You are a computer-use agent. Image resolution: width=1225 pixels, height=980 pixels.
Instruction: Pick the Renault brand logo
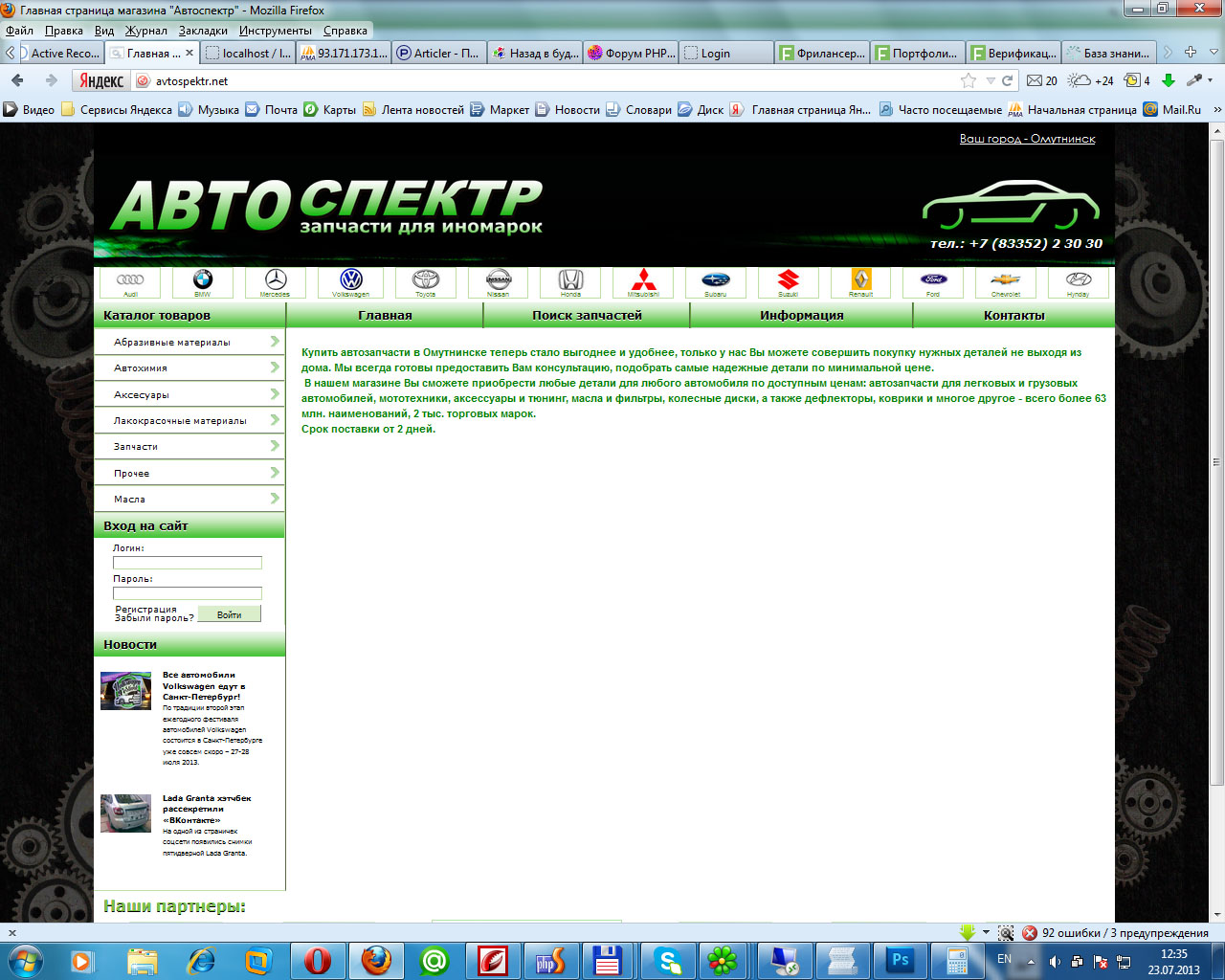tap(861, 282)
